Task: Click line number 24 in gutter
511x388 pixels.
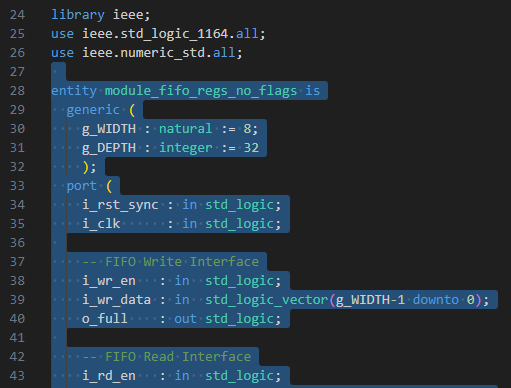Action: pyautogui.click(x=17, y=15)
